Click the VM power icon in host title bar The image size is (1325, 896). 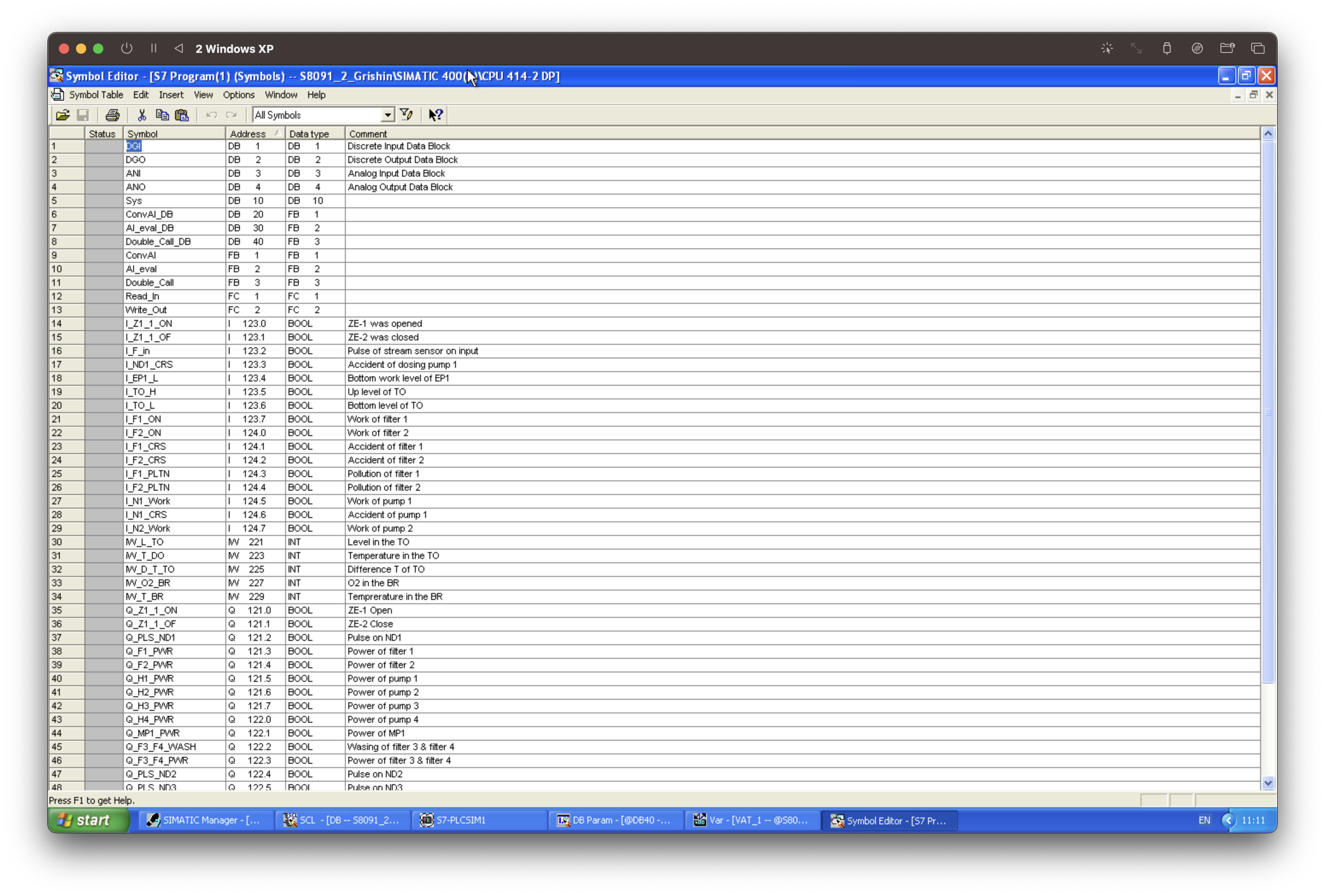point(127,49)
